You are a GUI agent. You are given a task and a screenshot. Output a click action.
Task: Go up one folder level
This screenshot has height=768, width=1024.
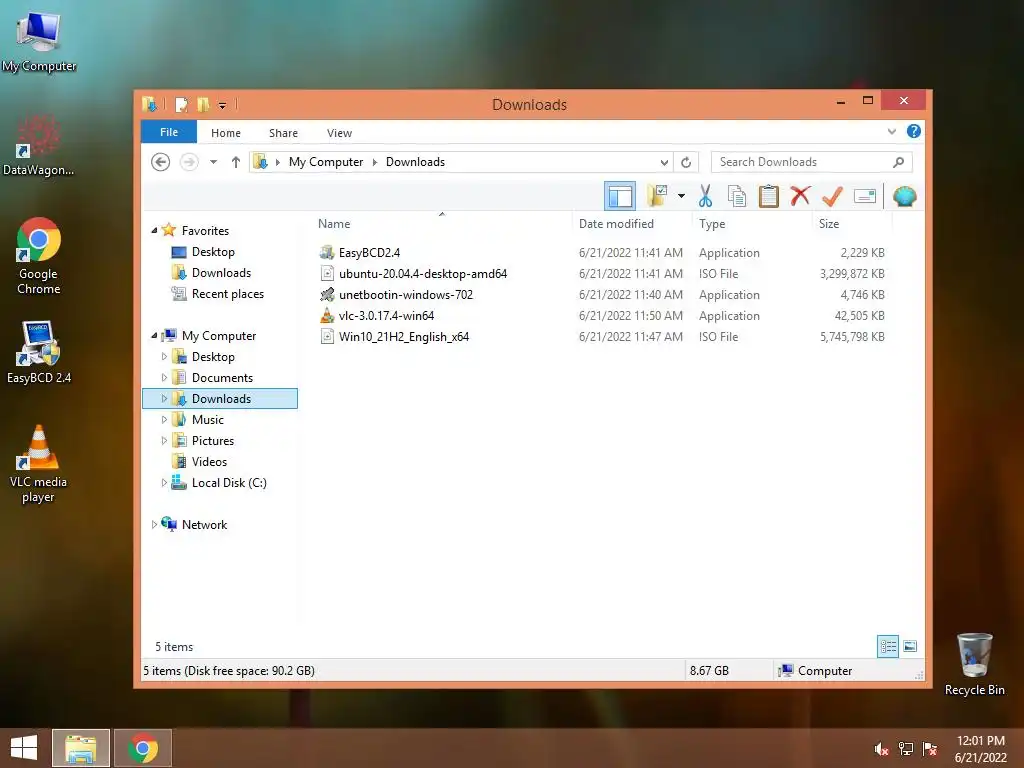(x=236, y=162)
